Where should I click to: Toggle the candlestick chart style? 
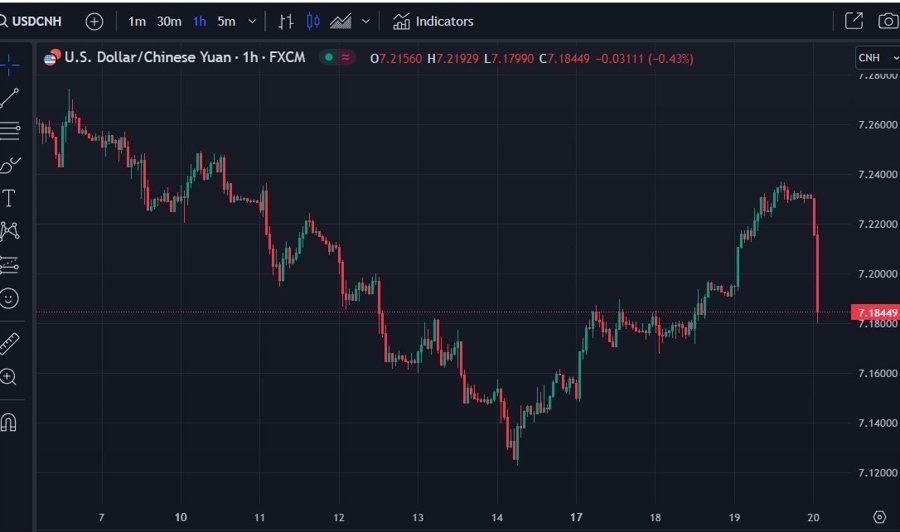pyautogui.click(x=313, y=21)
